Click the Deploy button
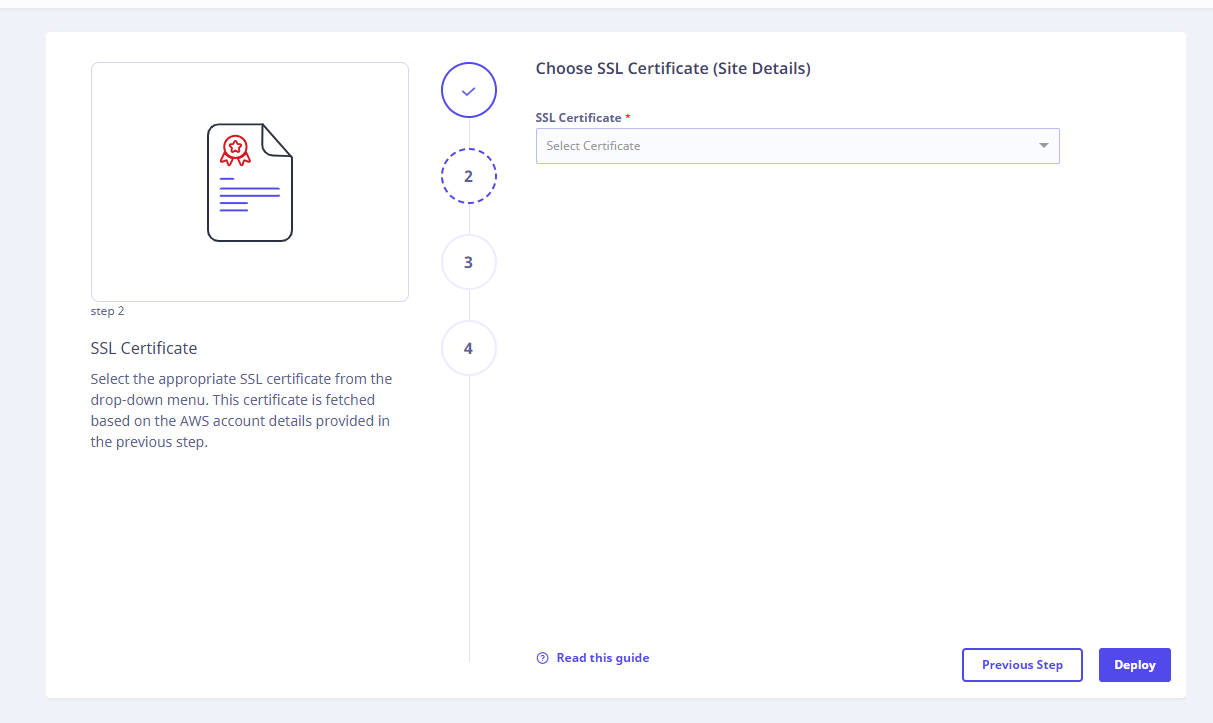Image resolution: width=1213 pixels, height=723 pixels. [x=1134, y=665]
